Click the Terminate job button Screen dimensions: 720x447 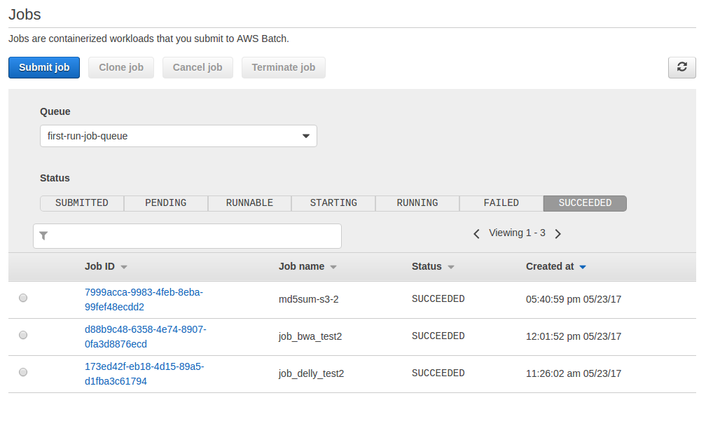point(283,68)
